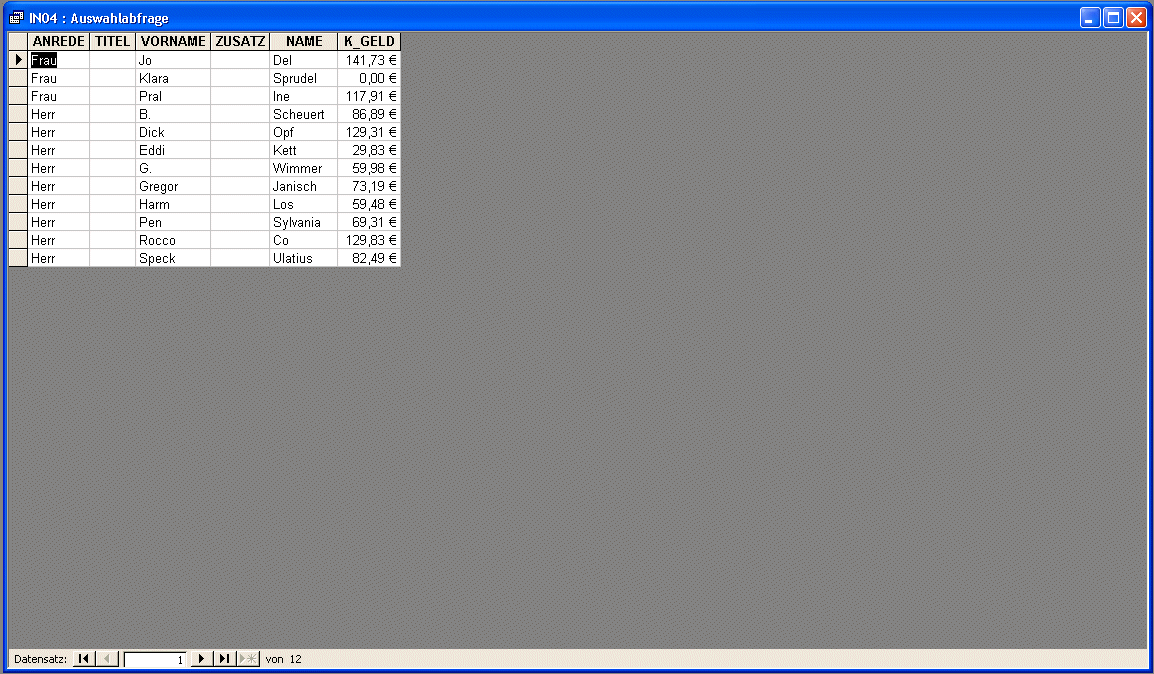Click the surname cell 'Co'
Image resolution: width=1154 pixels, height=674 pixels.
click(303, 241)
